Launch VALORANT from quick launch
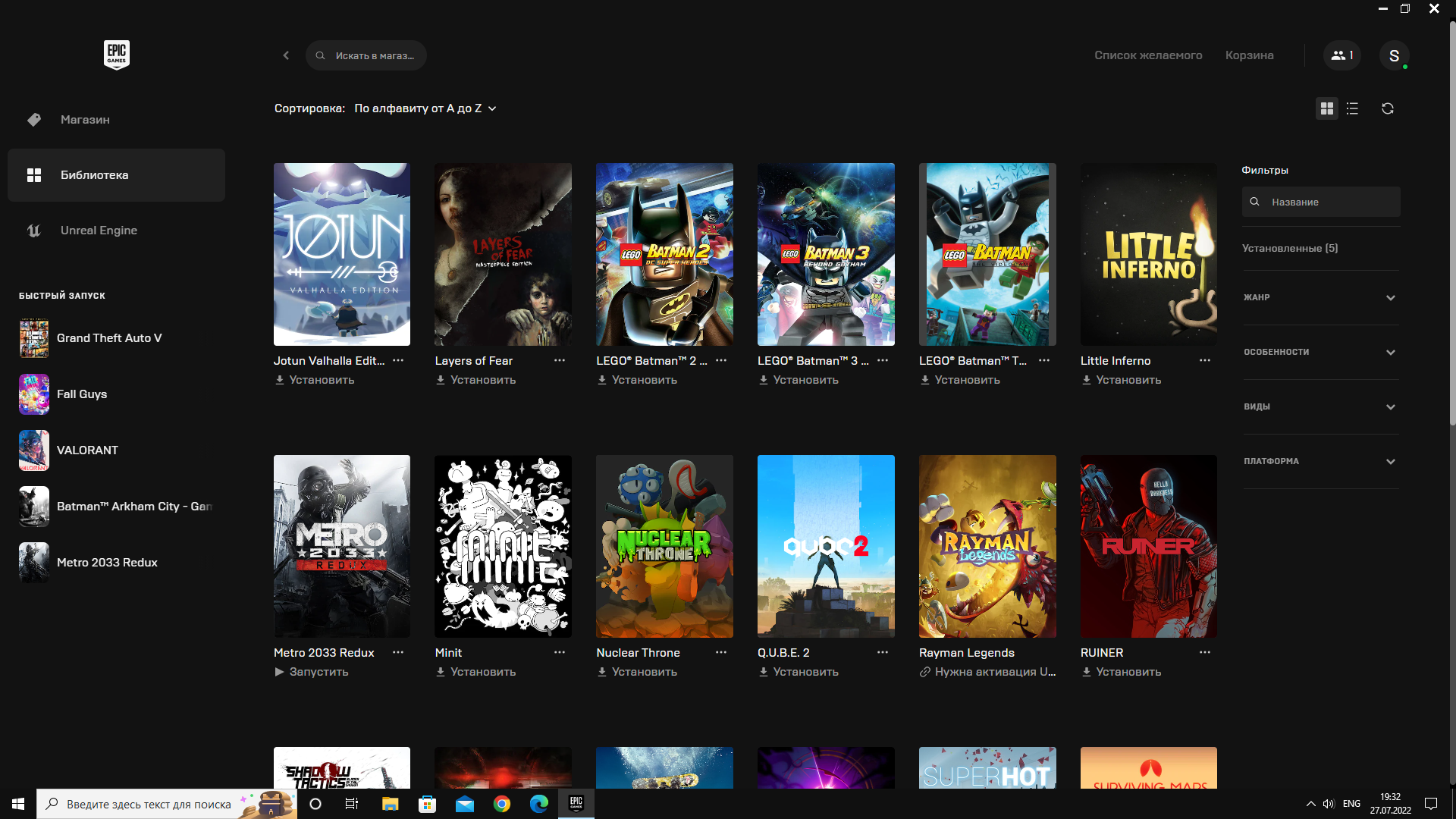The image size is (1456, 819). point(116,450)
